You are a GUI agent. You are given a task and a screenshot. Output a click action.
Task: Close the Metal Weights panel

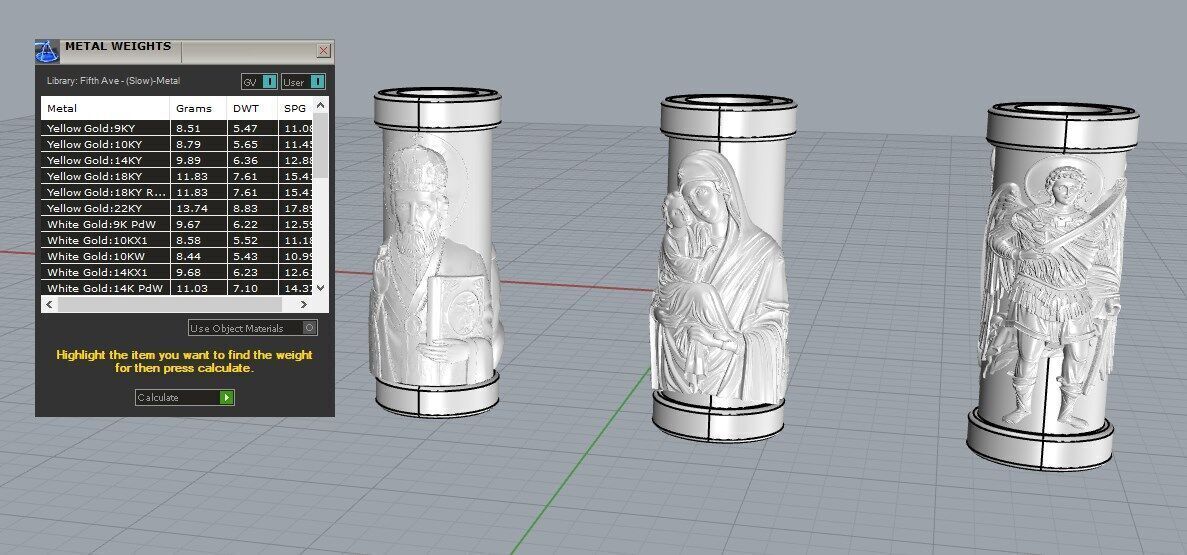pos(323,51)
